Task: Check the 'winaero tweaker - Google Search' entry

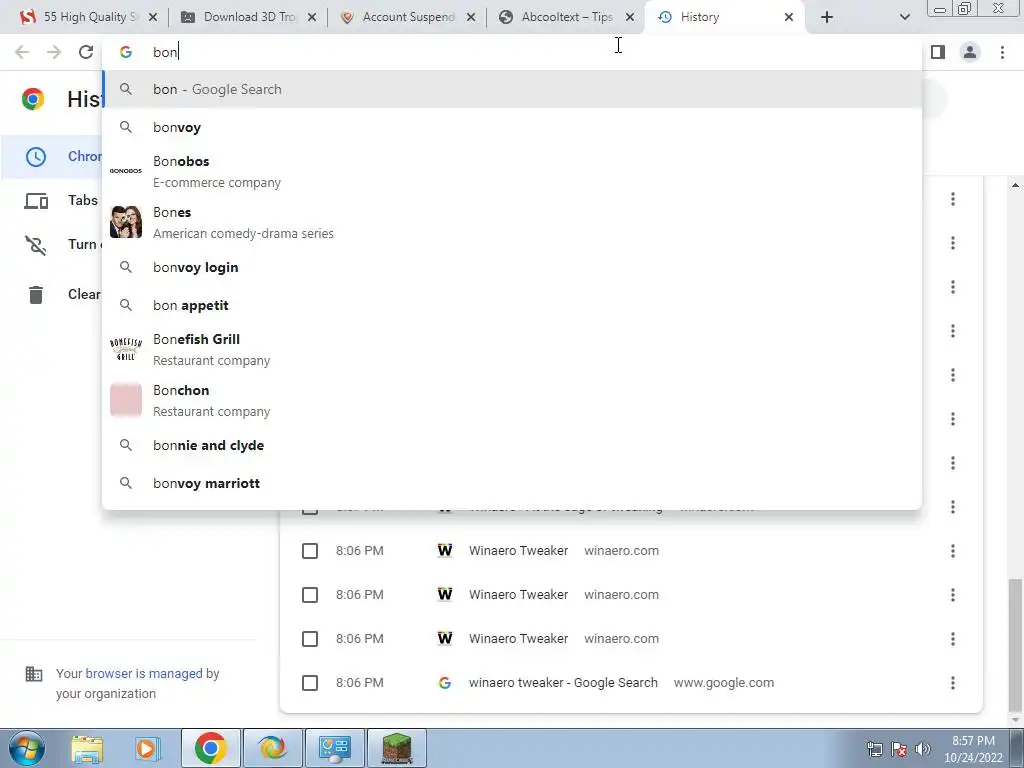Action: (x=310, y=683)
